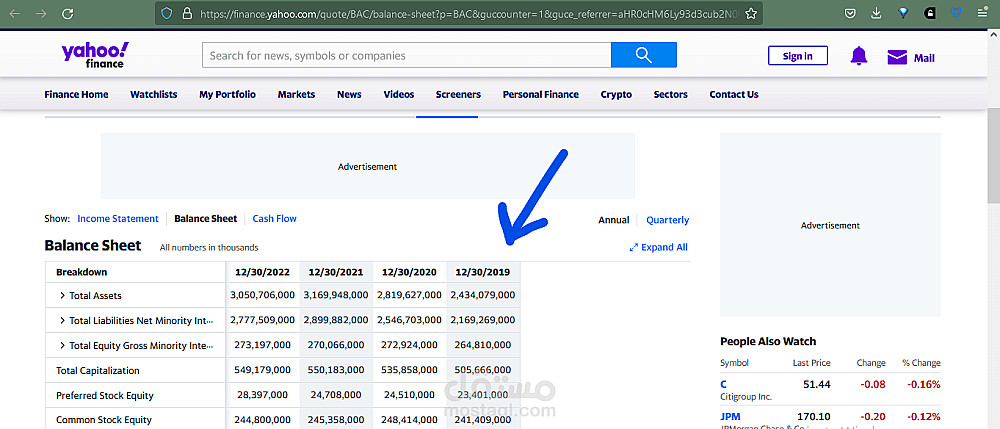Viewport: 1000px width, 429px height.
Task: Open Contact Us menu item
Action: click(734, 94)
